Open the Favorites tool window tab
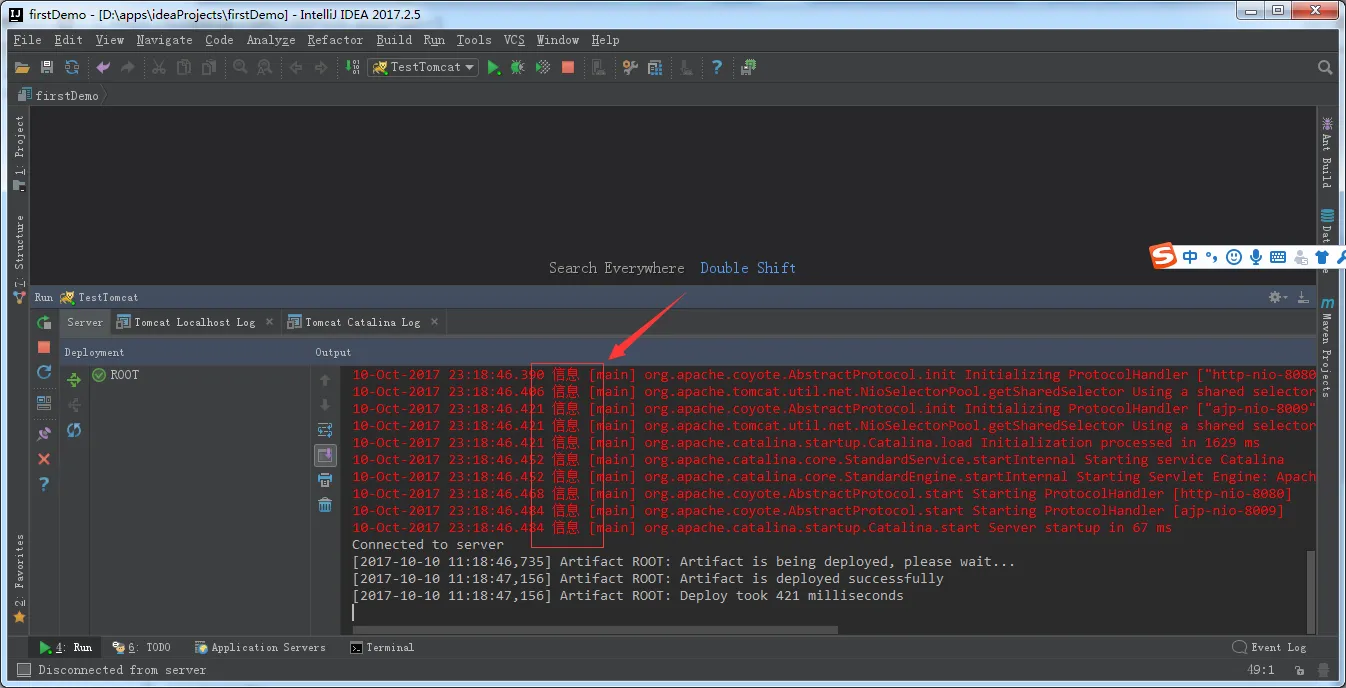Image resolution: width=1346 pixels, height=688 pixels. 19,577
